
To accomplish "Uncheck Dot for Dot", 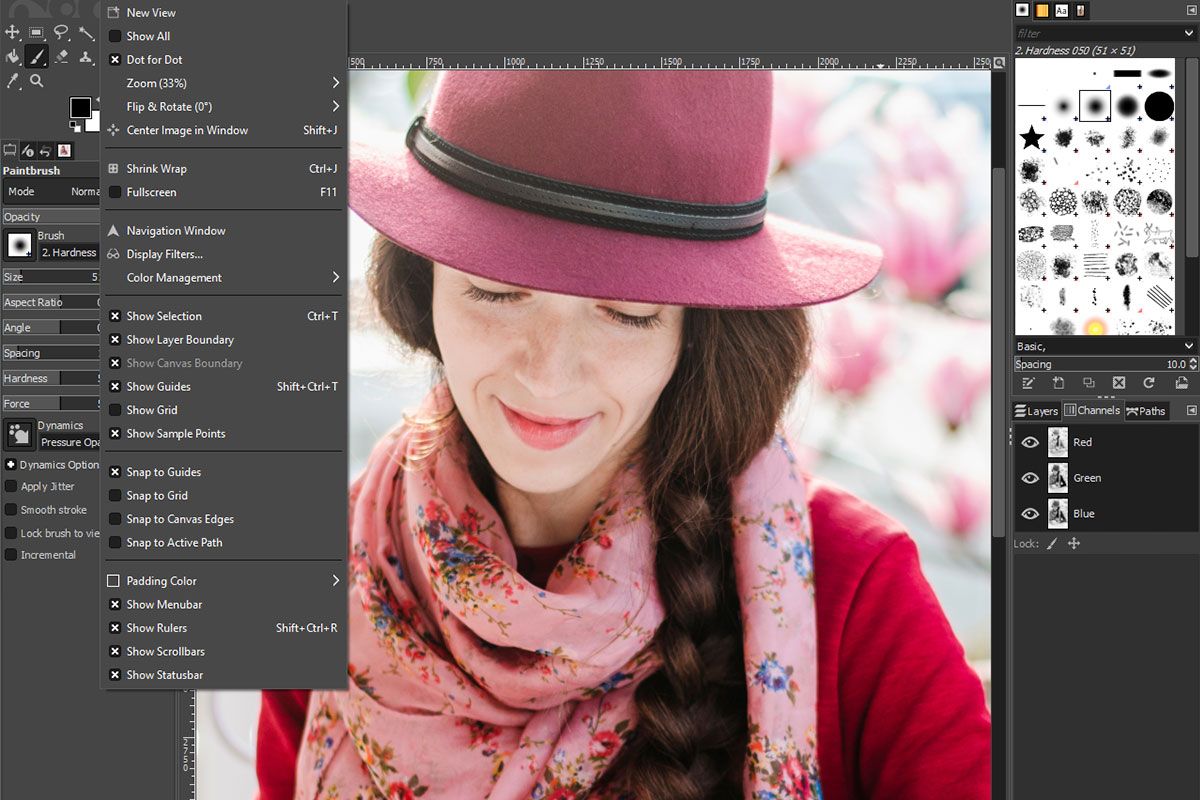I will click(115, 60).
